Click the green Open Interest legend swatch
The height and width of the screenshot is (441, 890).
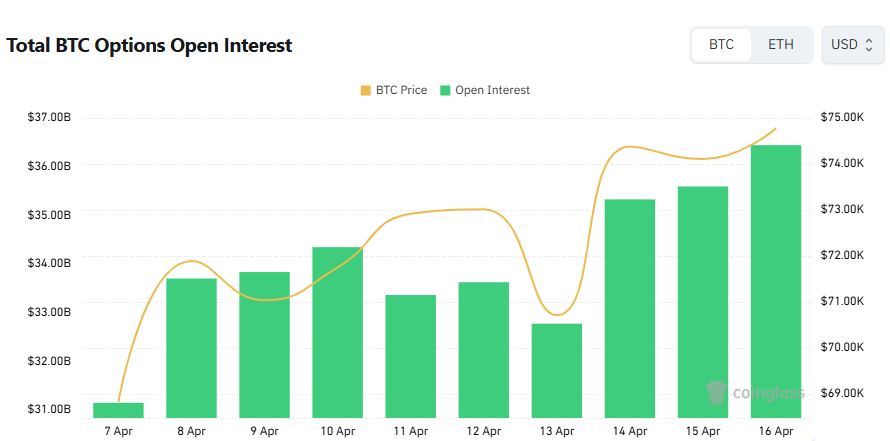coord(445,90)
